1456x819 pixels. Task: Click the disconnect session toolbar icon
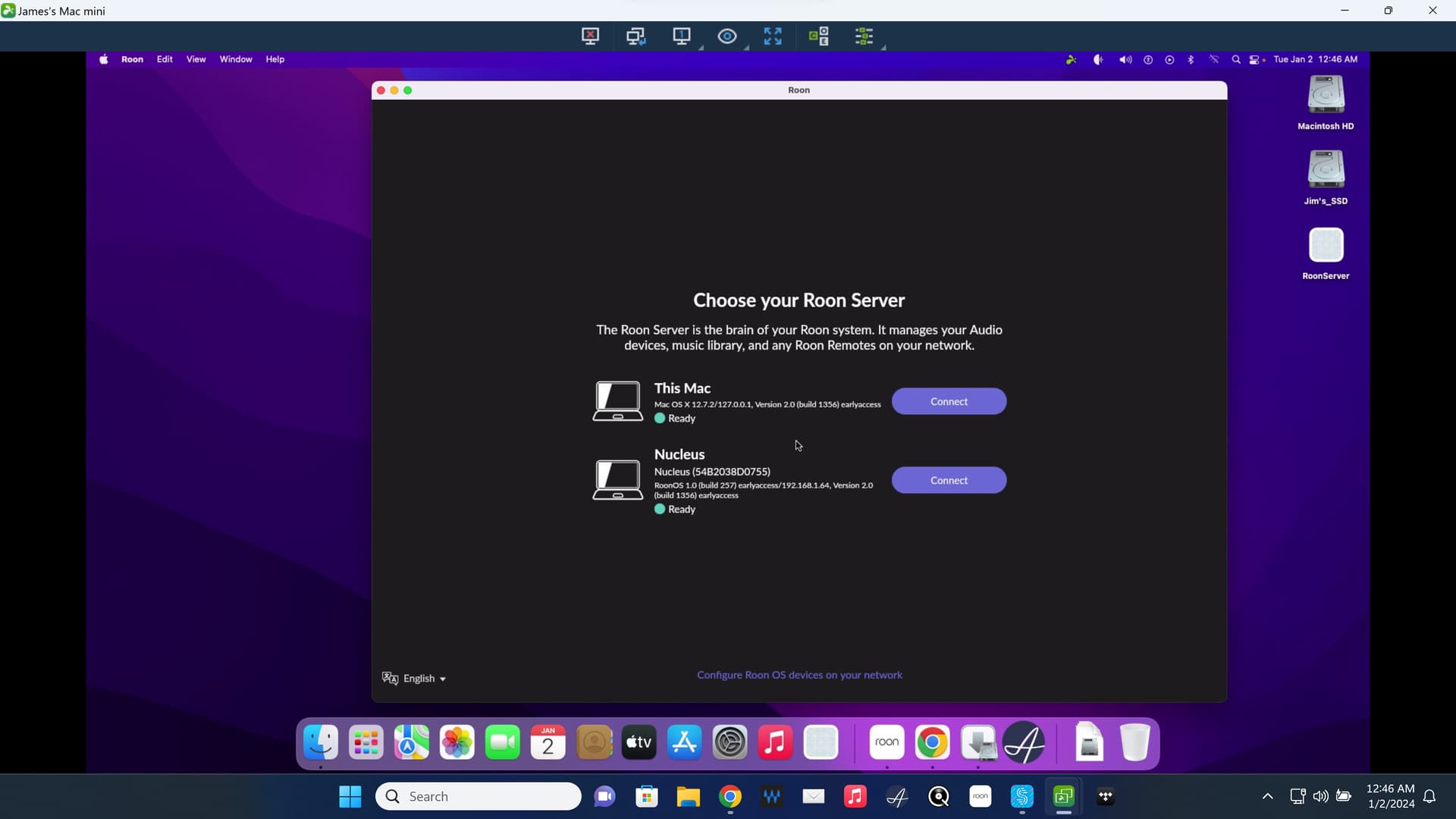tap(590, 36)
